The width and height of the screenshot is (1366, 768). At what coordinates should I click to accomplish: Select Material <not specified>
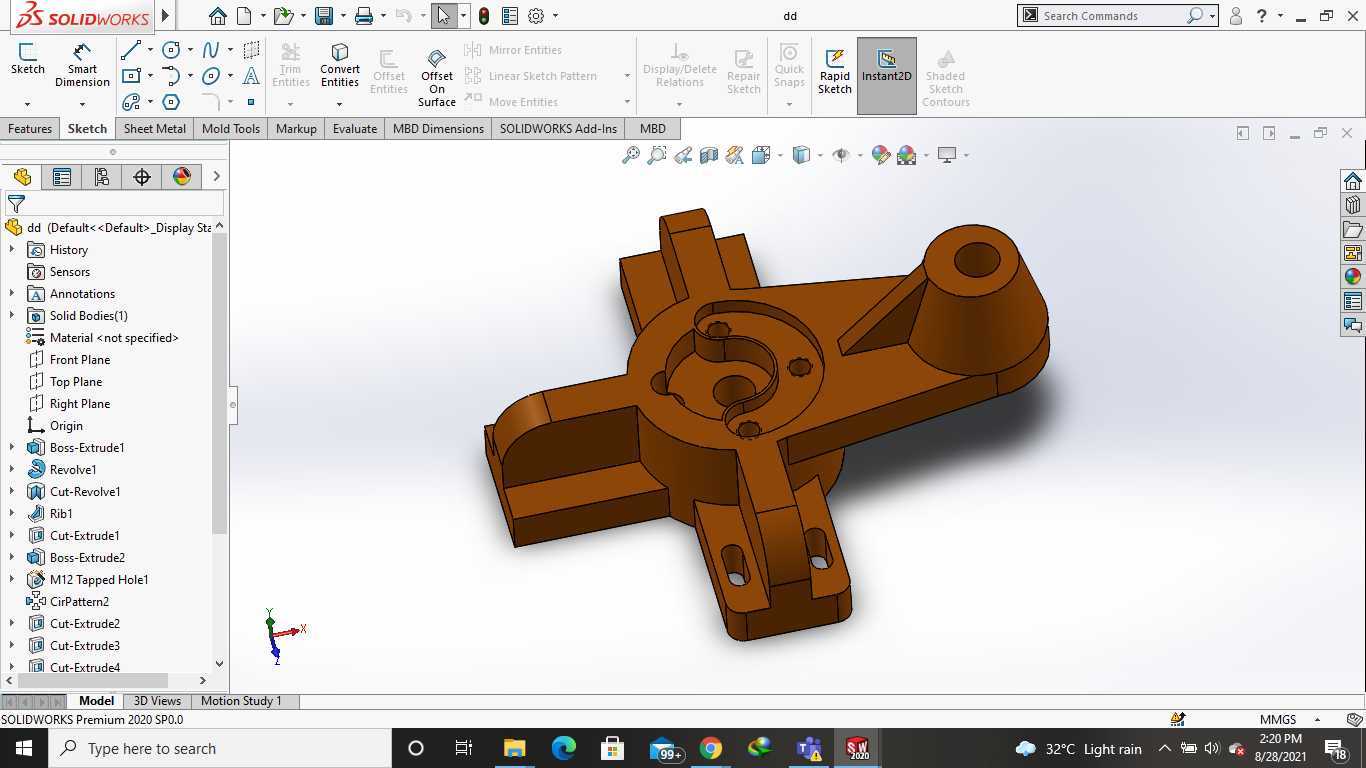coord(114,337)
